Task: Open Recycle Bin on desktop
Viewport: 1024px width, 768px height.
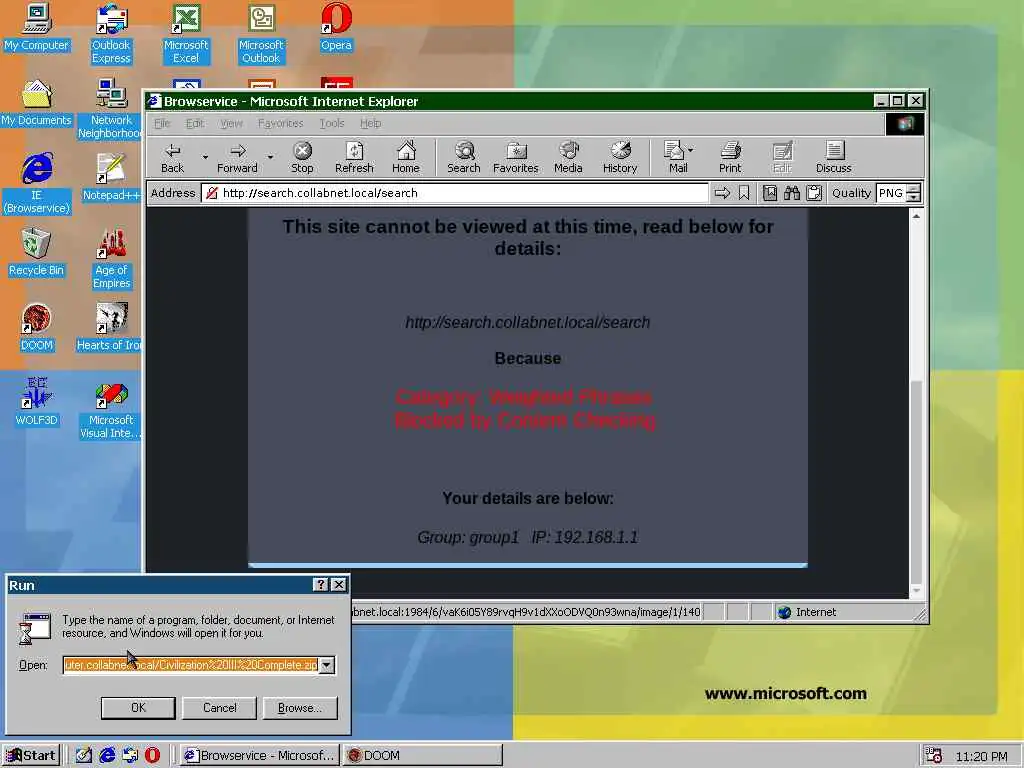Action: click(37, 253)
